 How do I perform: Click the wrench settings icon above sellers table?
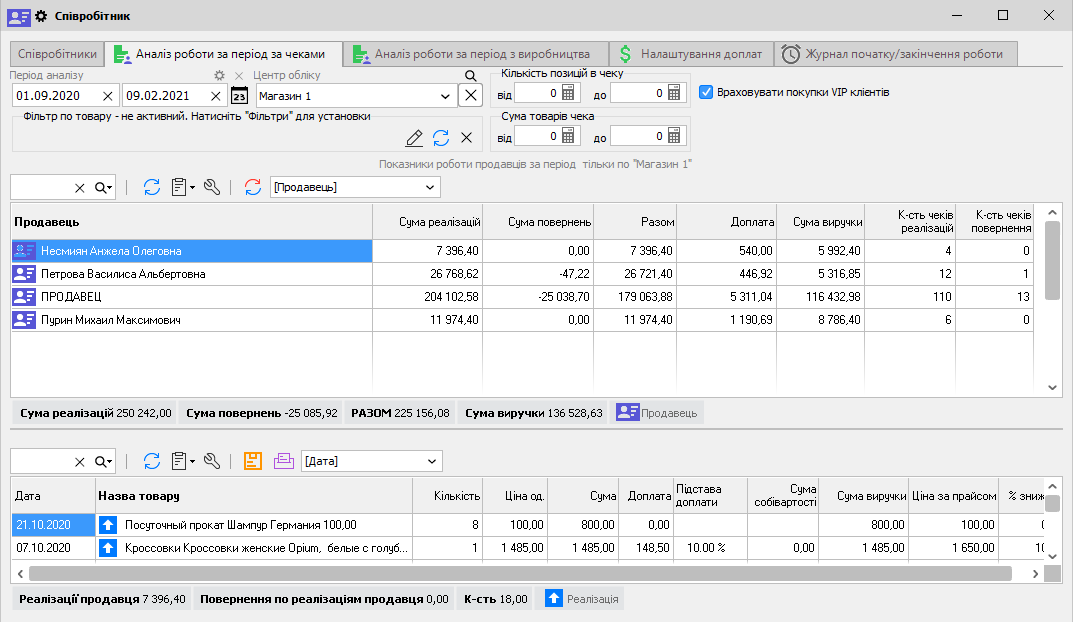211,187
